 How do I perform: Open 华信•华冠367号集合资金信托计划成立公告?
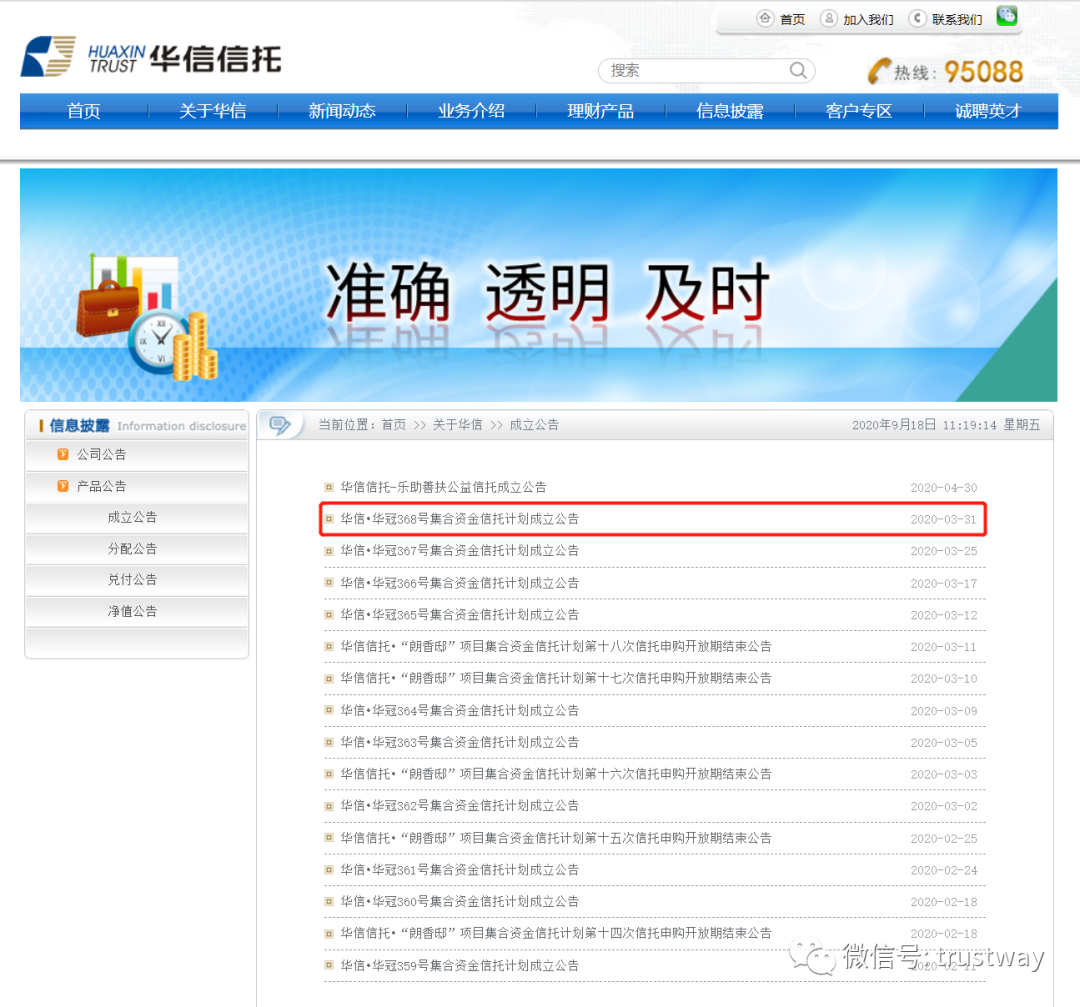[459, 551]
